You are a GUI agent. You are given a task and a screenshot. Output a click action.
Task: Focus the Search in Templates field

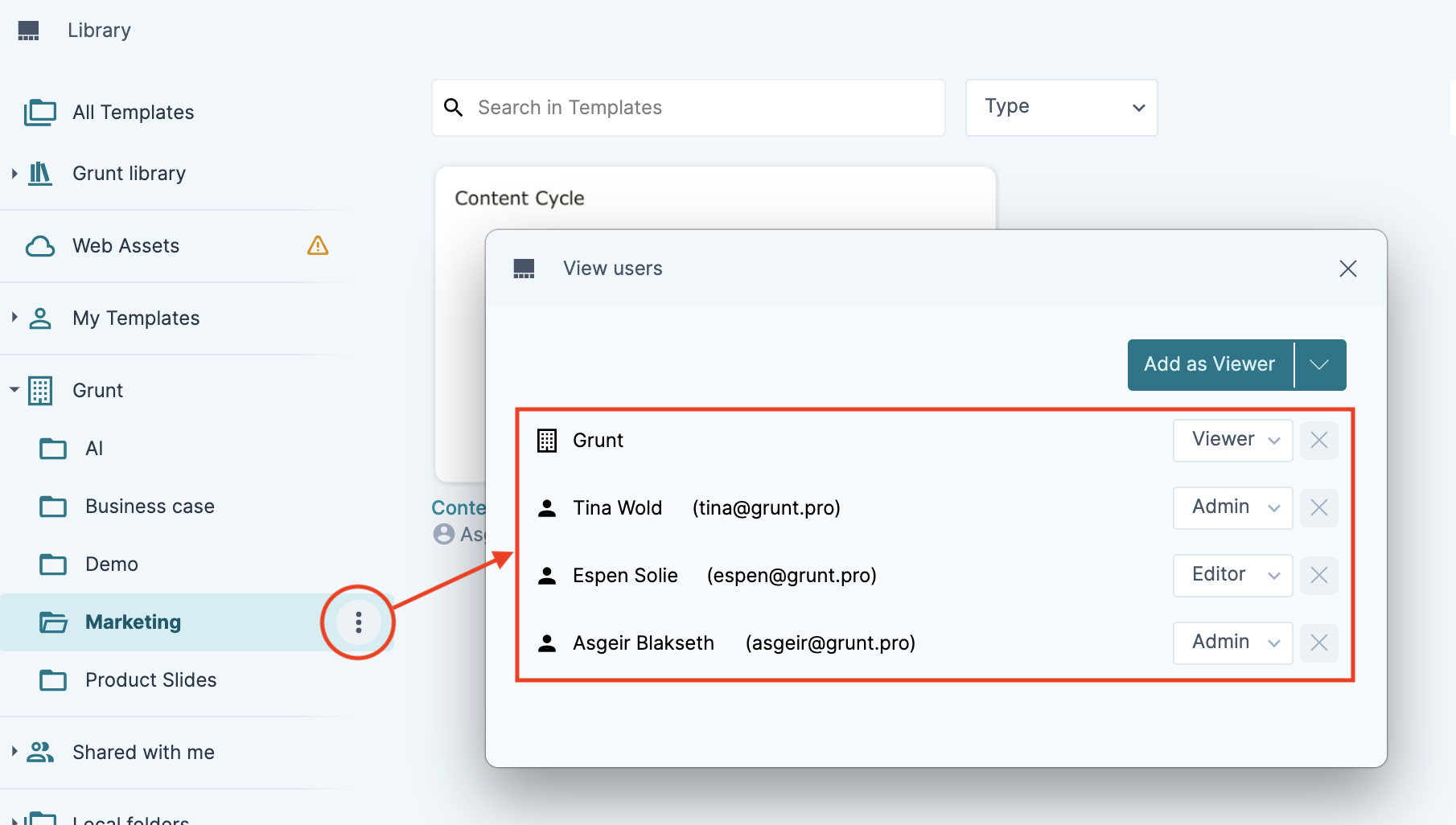click(689, 108)
